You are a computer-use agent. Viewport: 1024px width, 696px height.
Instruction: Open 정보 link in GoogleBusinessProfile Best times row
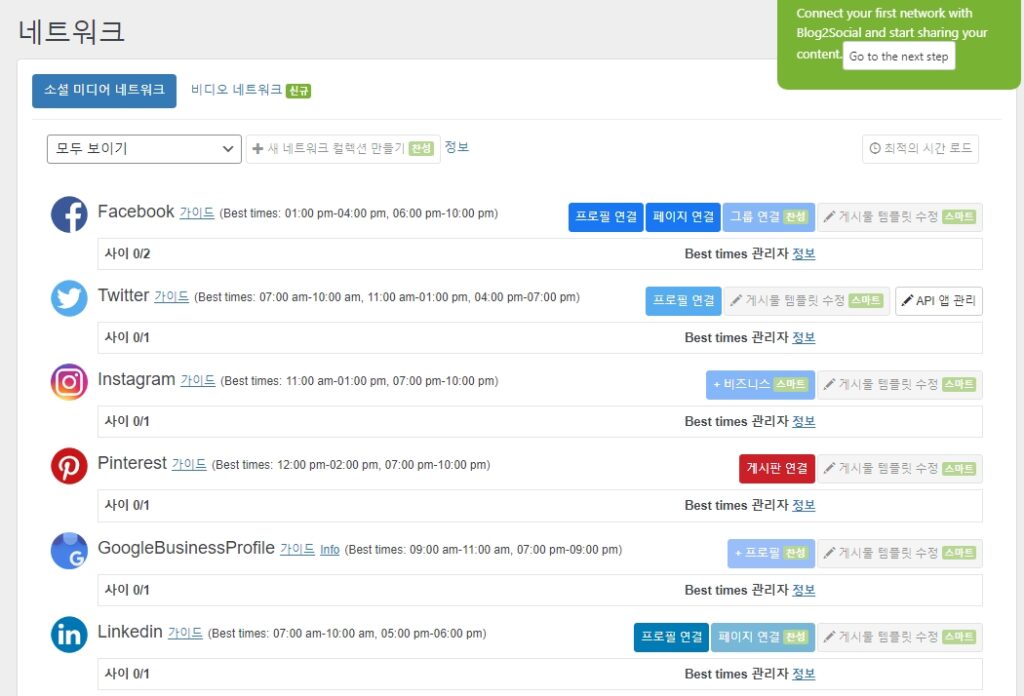click(x=804, y=590)
